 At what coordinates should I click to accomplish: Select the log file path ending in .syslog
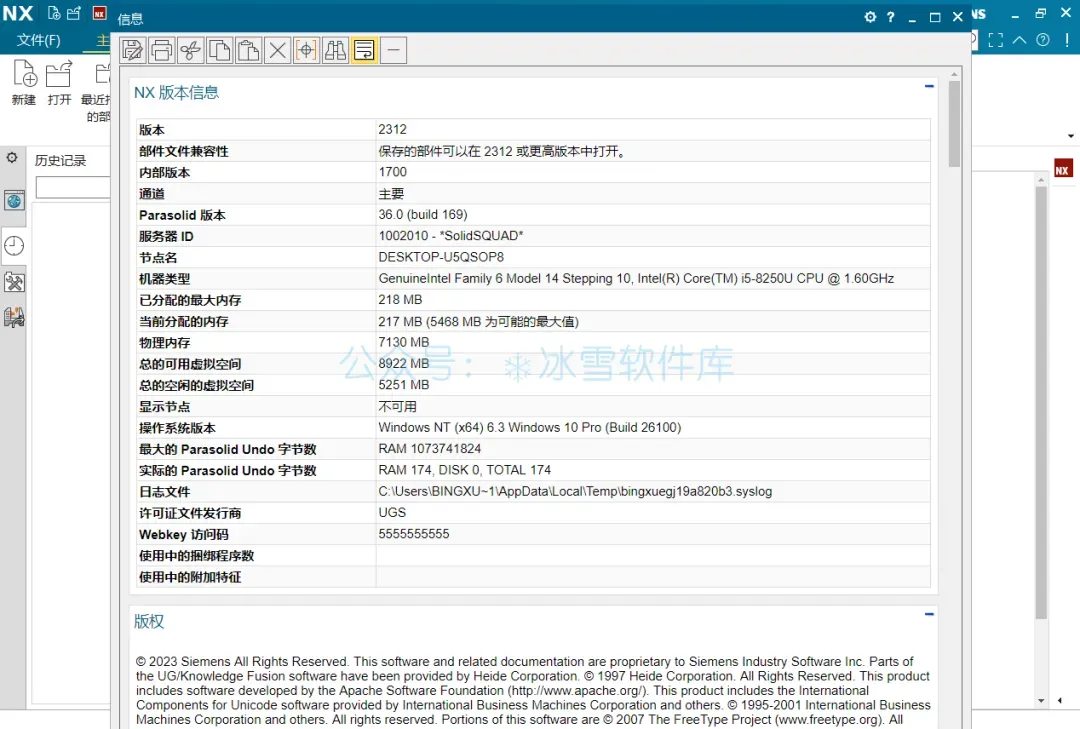tap(575, 491)
